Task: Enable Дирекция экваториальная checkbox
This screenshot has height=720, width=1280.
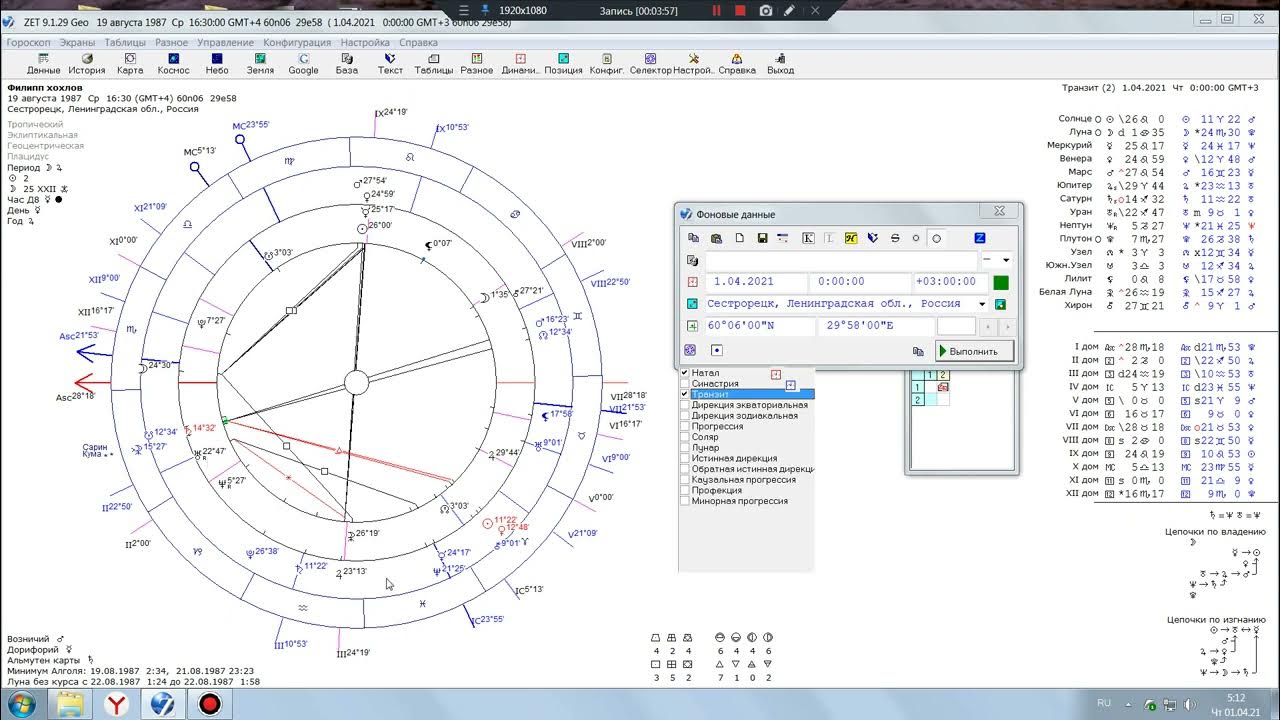Action: tap(685, 405)
